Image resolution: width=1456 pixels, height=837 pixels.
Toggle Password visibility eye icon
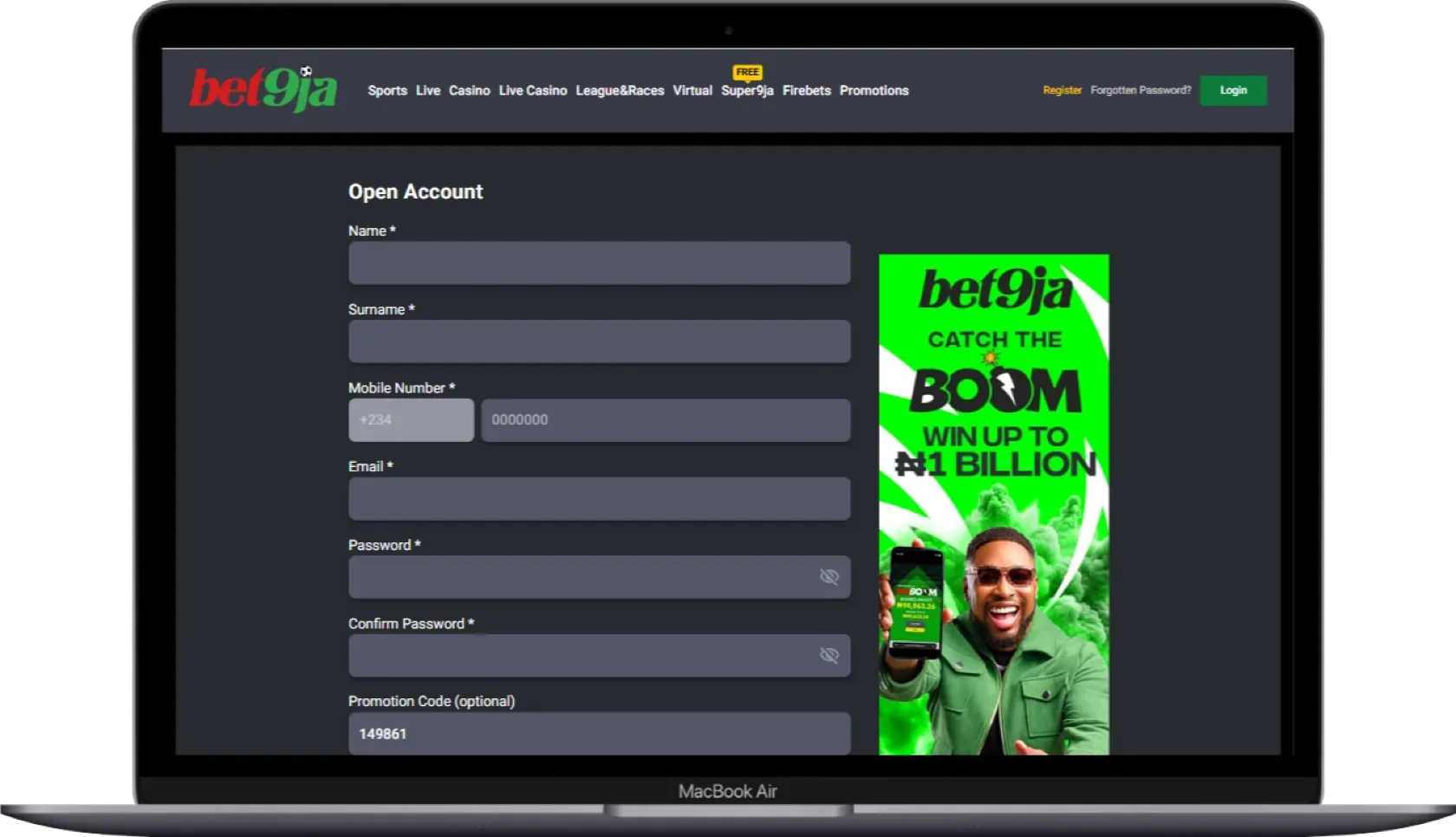coord(829,577)
